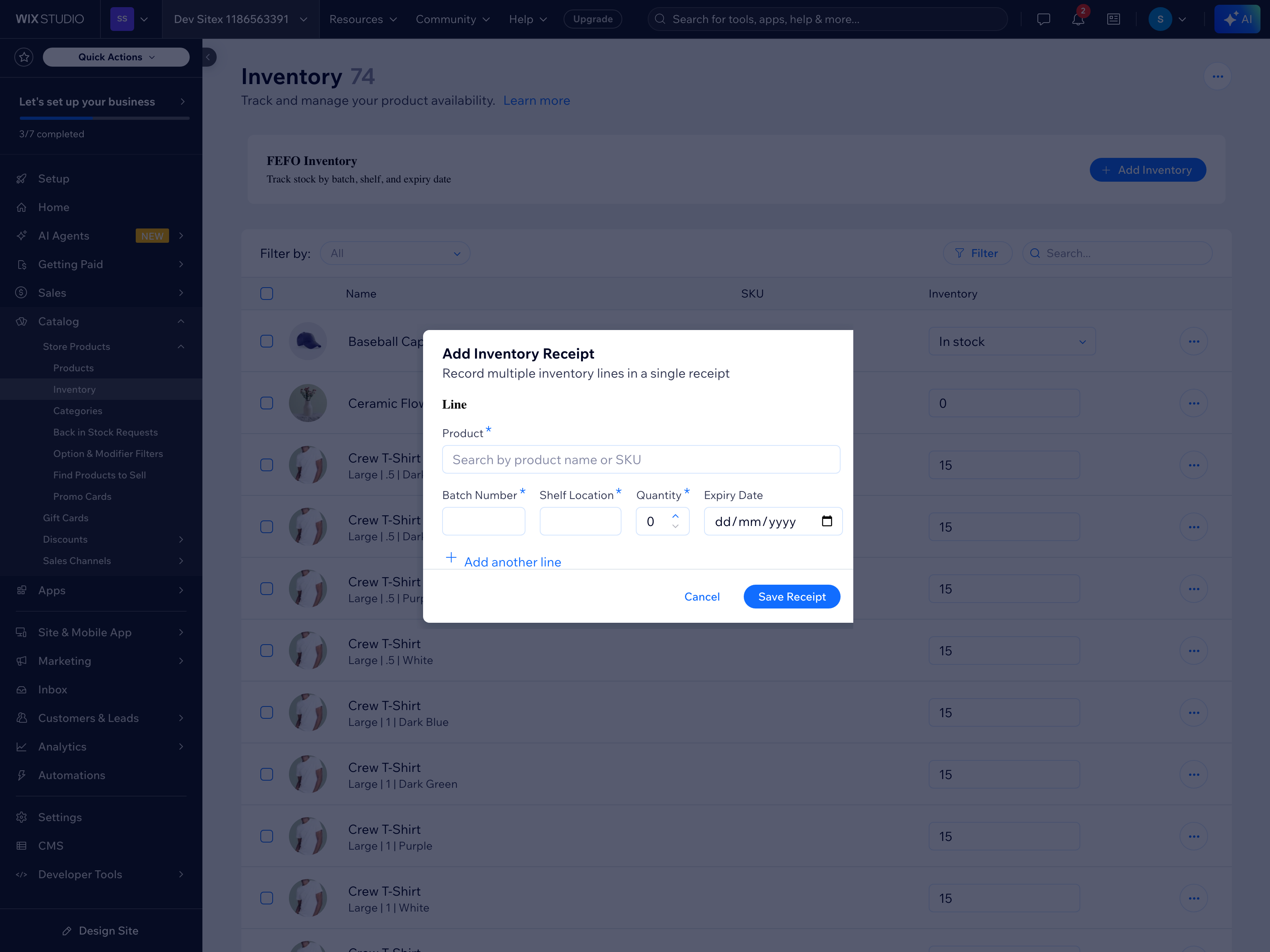
Task: Click the Upgrade button
Action: (x=593, y=19)
